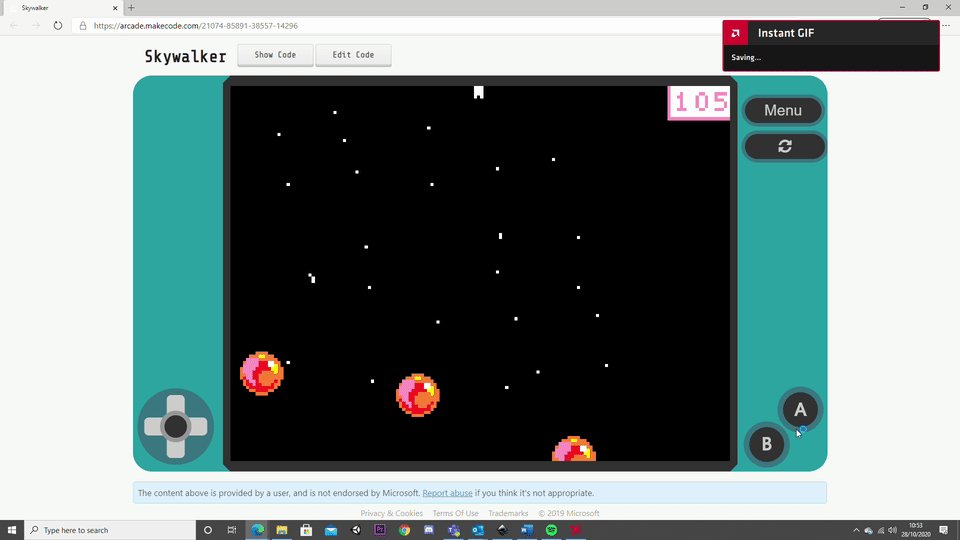Click the volume speaker tray icon
960x540 pixels.
893,530
